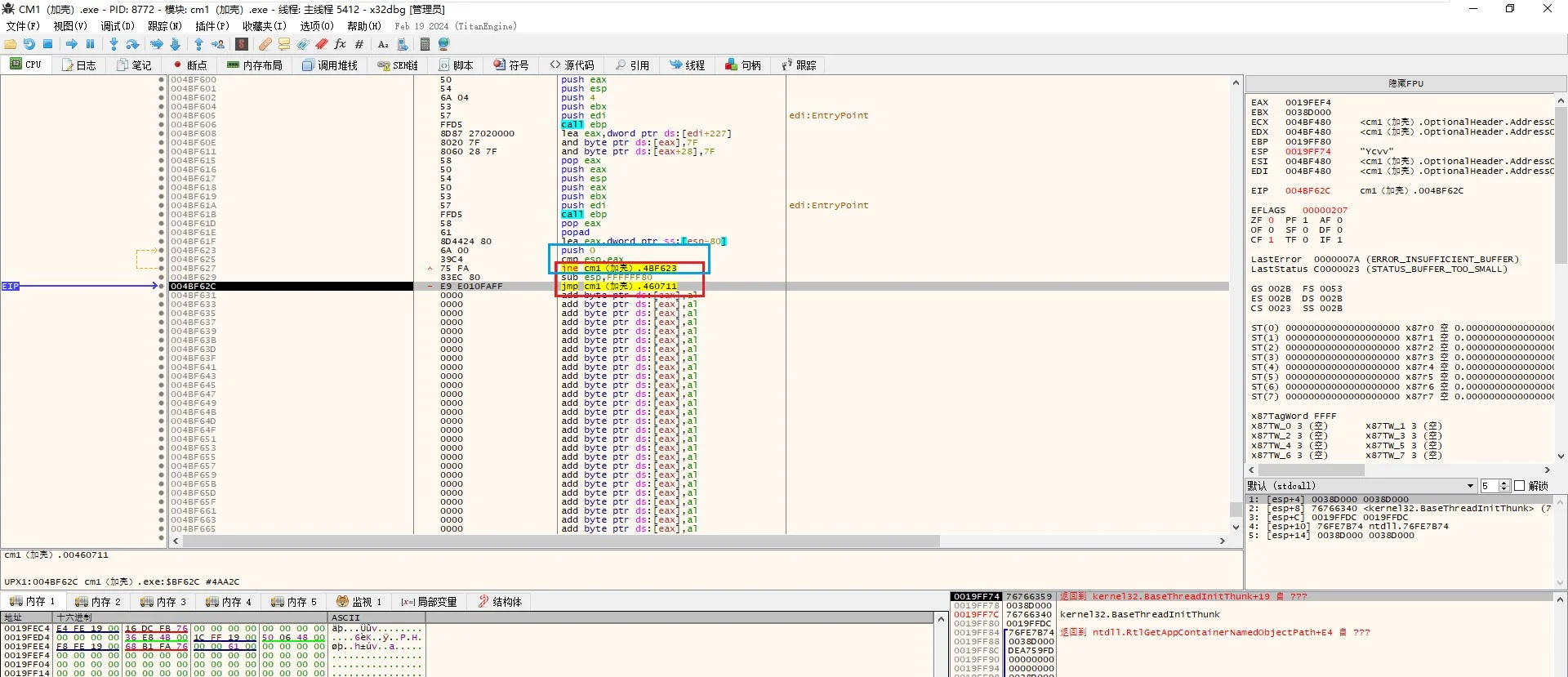Select the jne cm1.4BF623 instruction line
The height and width of the screenshot is (677, 1568).
coord(618,269)
